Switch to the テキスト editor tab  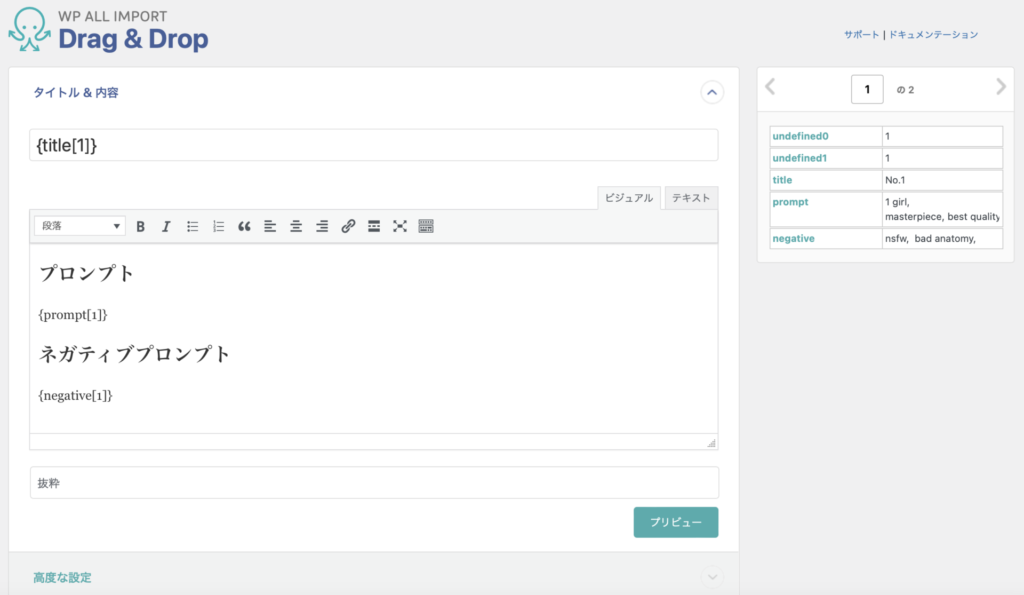click(691, 198)
